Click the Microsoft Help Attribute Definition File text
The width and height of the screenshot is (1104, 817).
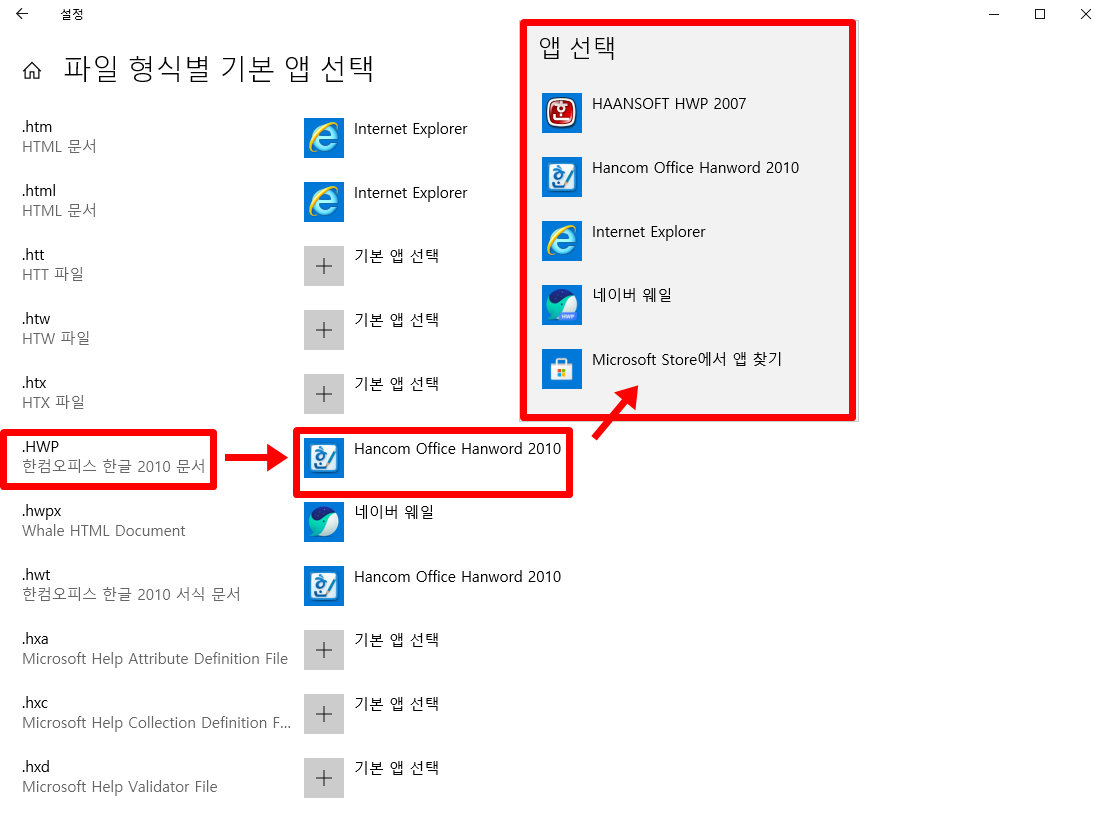click(x=155, y=659)
